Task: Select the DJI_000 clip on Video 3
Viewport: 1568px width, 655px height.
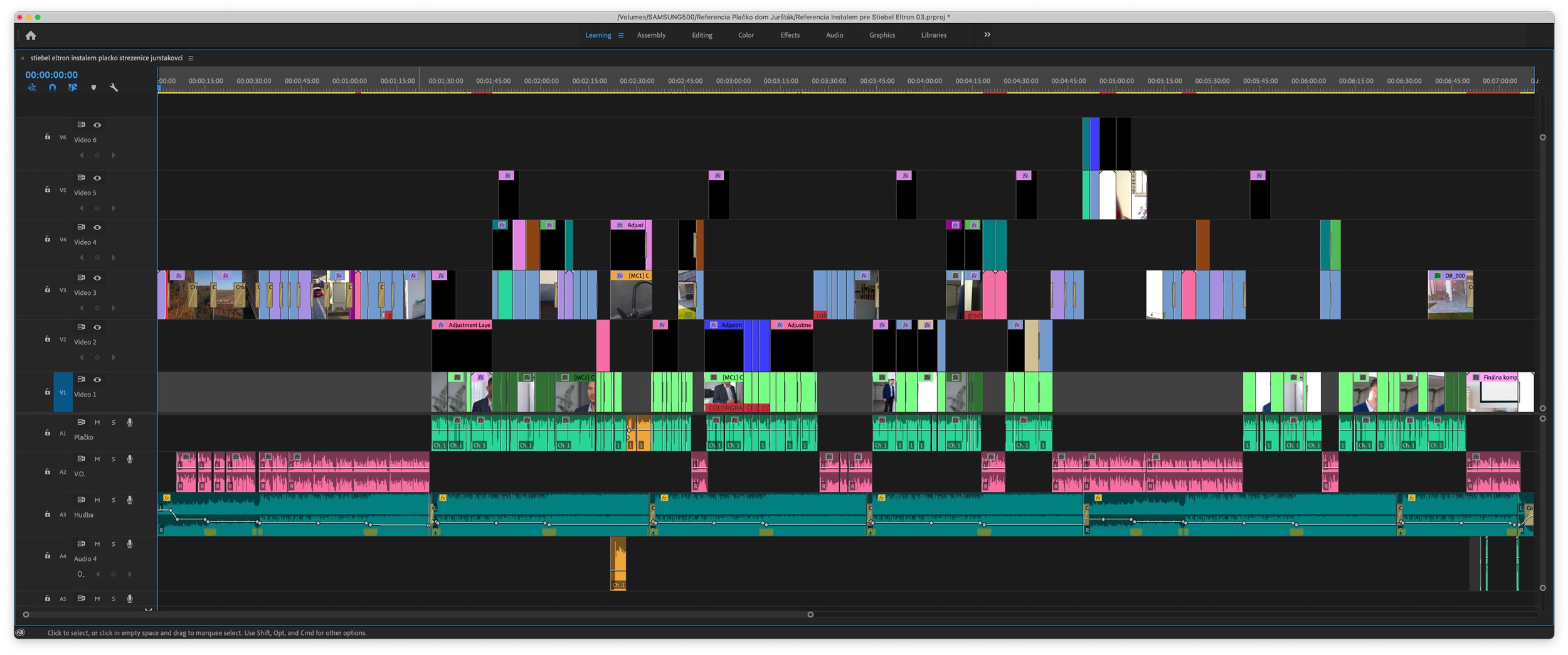Action: pyautogui.click(x=1450, y=295)
